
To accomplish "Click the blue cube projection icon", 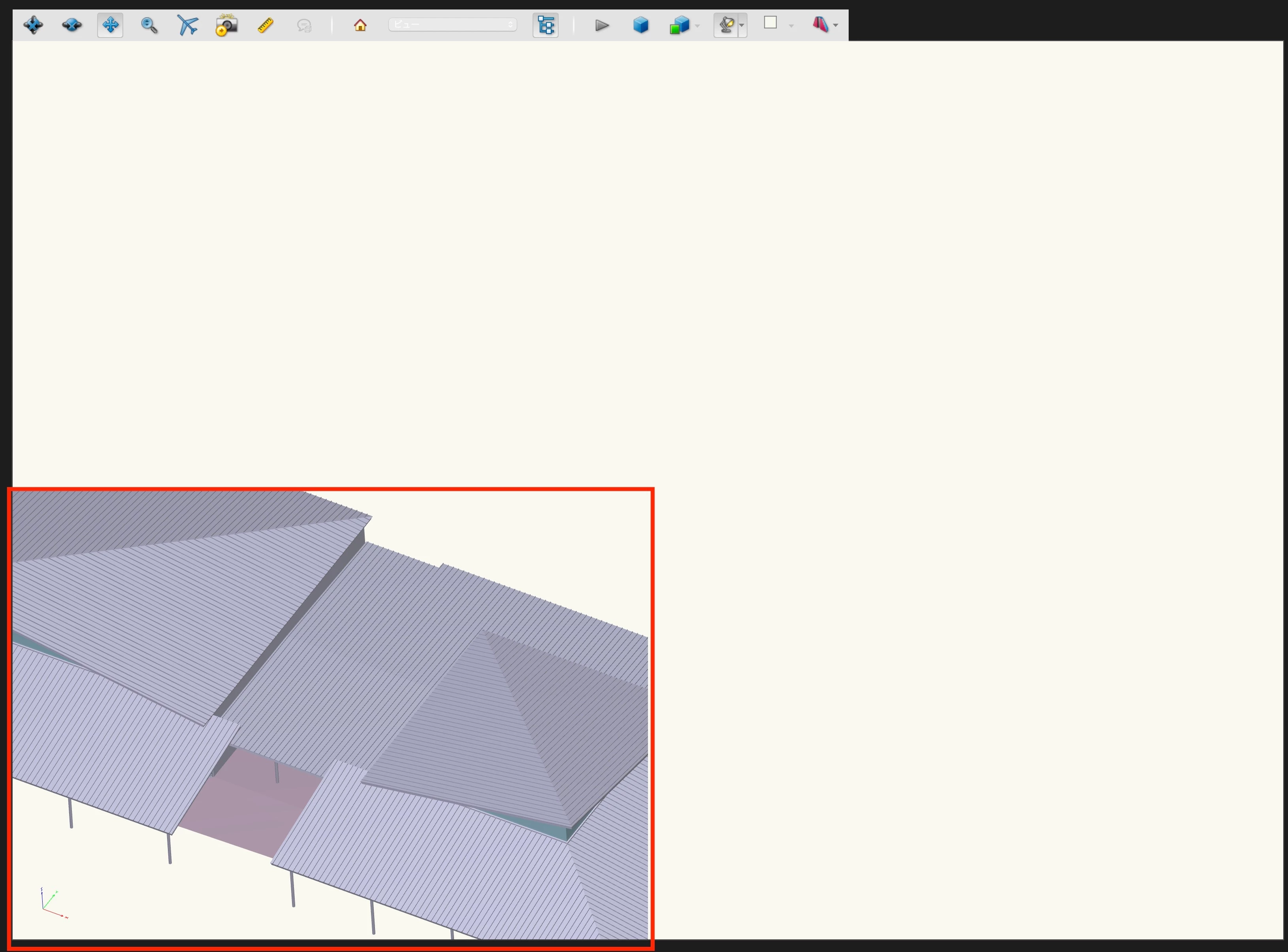I will tap(640, 25).
